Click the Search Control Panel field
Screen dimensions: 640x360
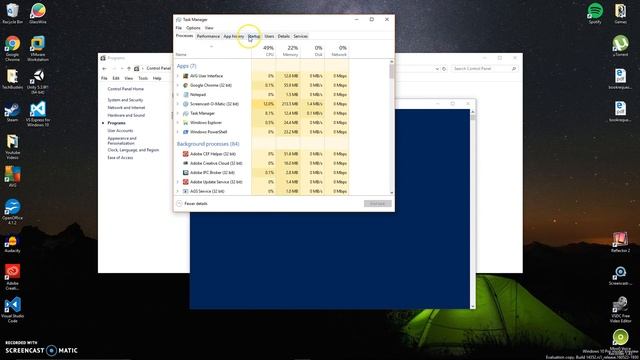tap(484, 69)
